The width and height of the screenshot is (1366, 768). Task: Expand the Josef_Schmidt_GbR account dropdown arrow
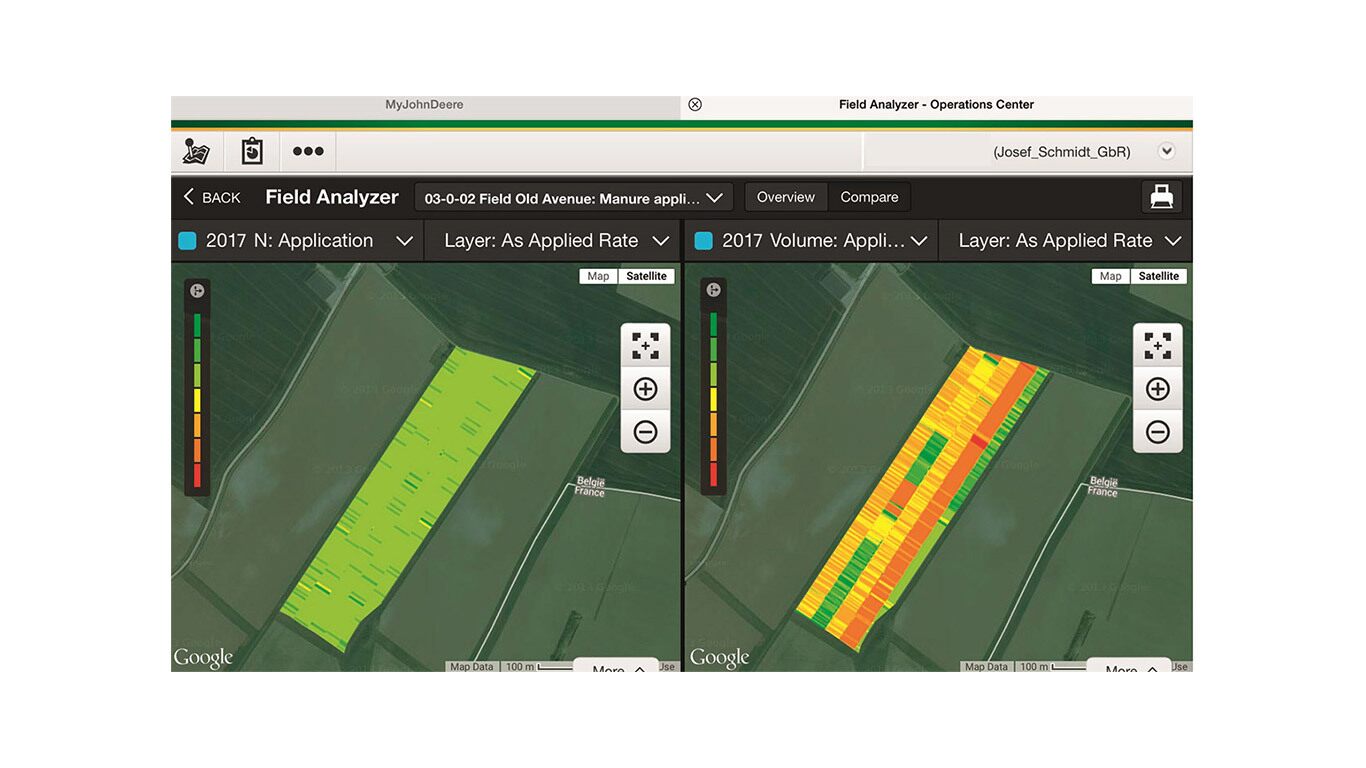click(1166, 151)
